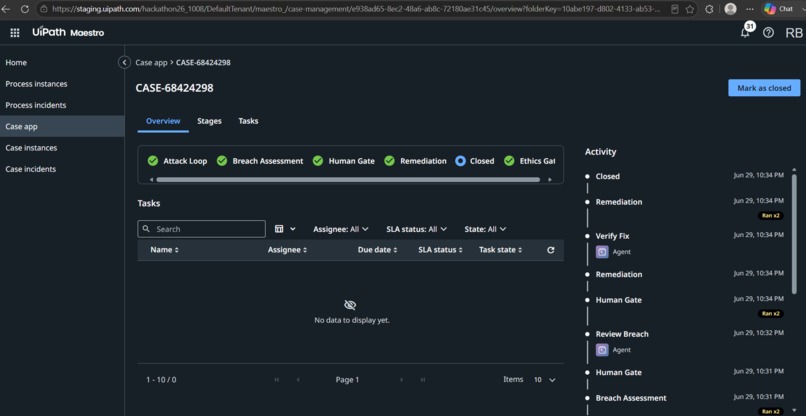
Task: Click the Breach Assessment green checkmark
Action: (222, 161)
